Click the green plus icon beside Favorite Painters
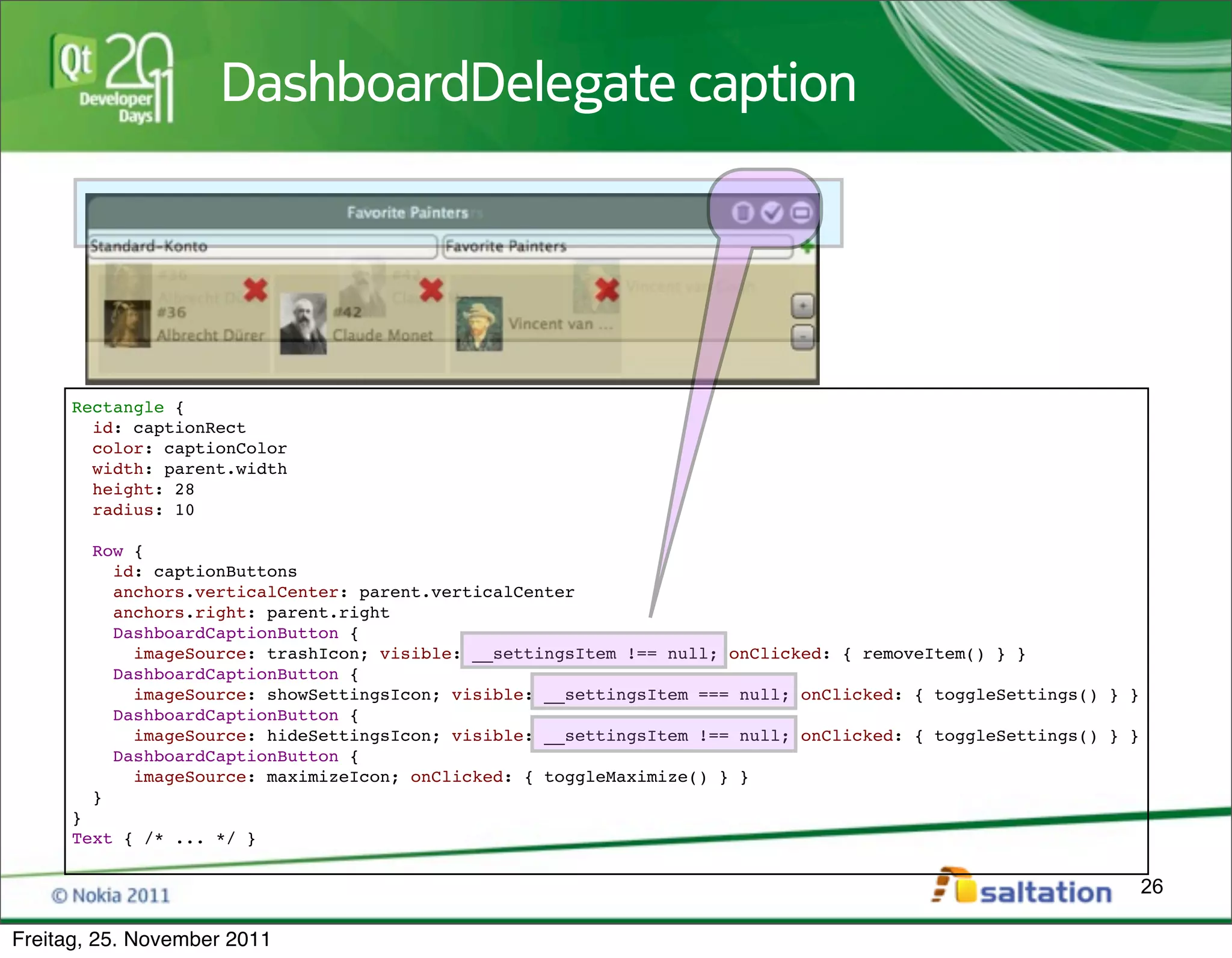Screen dimensions: 1232x958 click(807, 247)
